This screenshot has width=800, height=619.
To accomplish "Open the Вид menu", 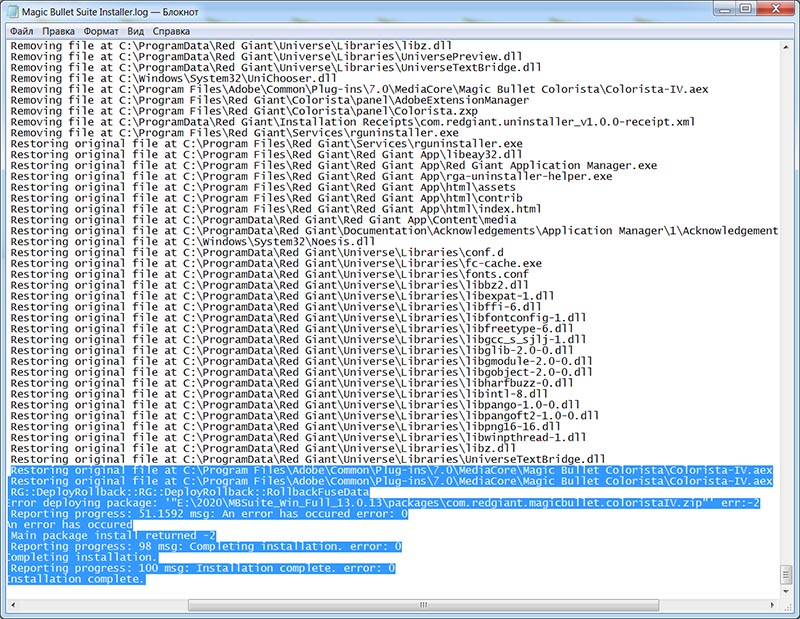I will (x=135, y=31).
